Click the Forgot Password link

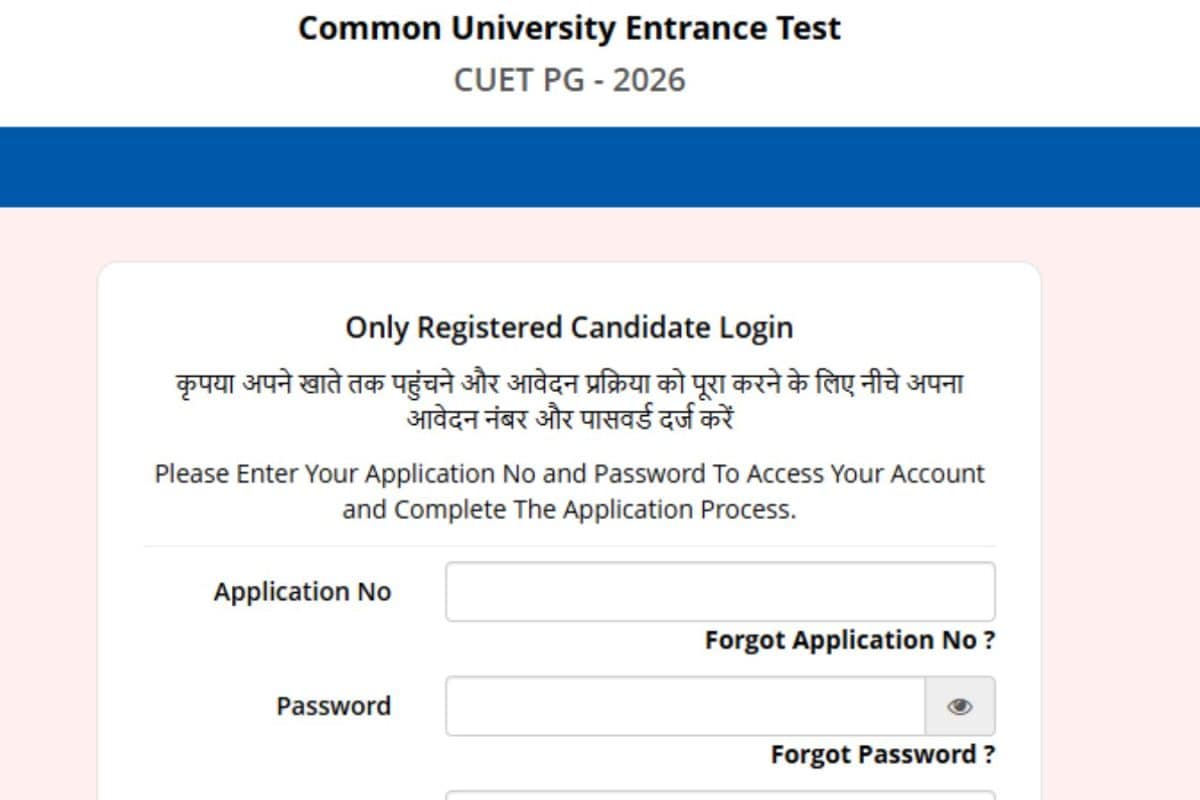click(882, 754)
